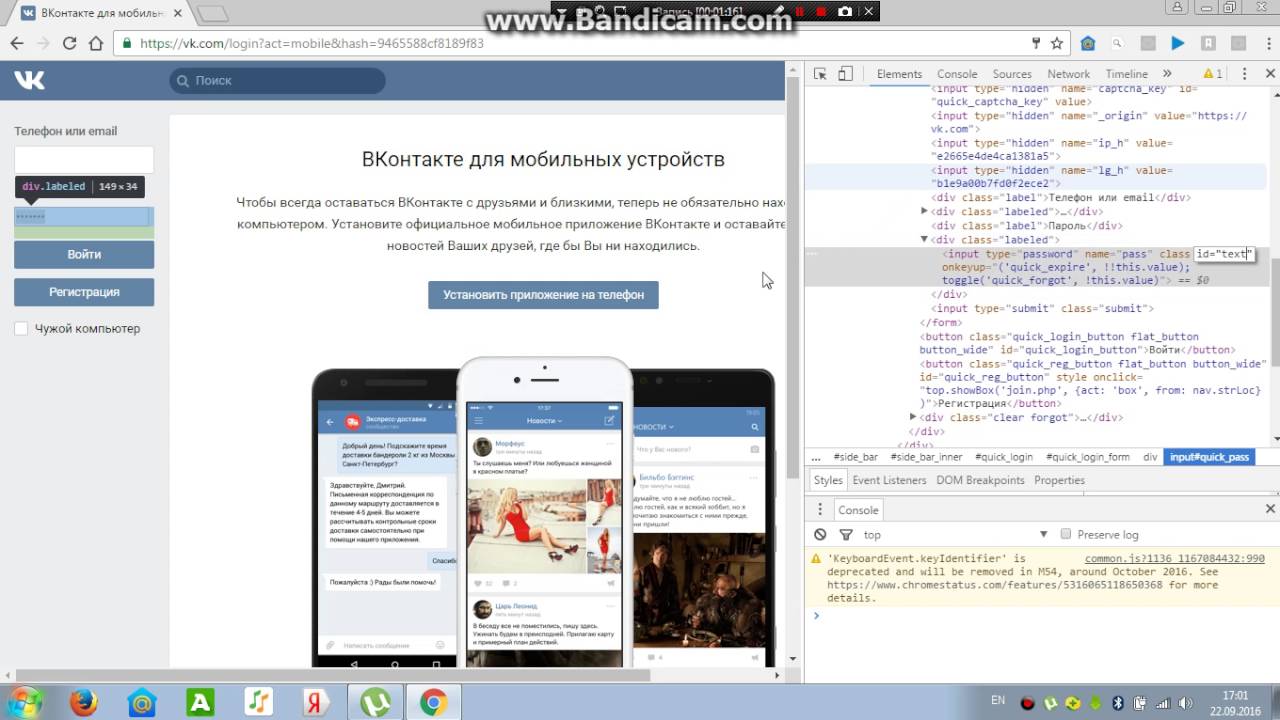1280x720 pixels.
Task: Open the console context "top" dropdown
Action: pos(955,535)
